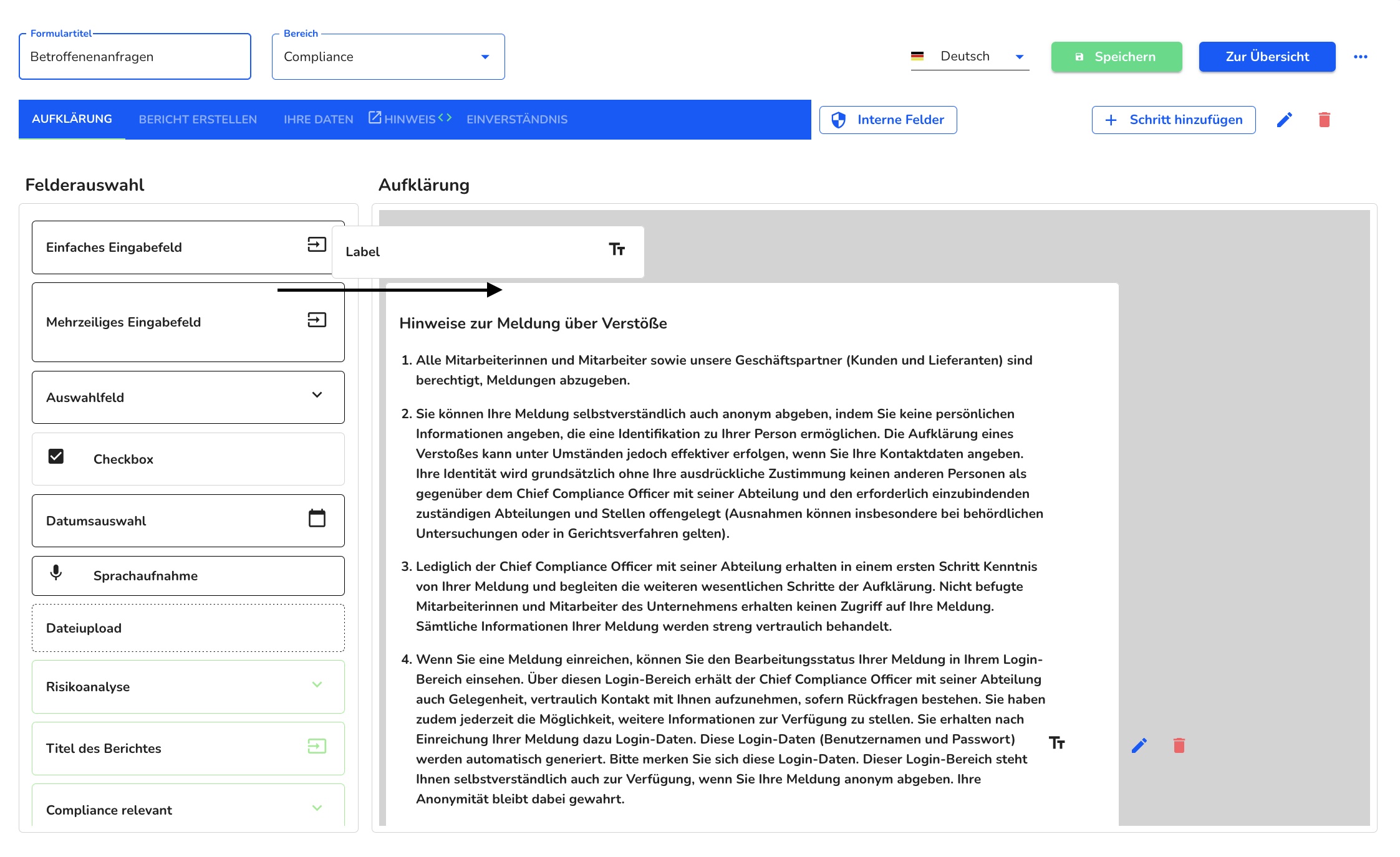Screen dimensions: 1400x857
Task: Edit the notice text block with pencil icon
Action: click(1139, 745)
